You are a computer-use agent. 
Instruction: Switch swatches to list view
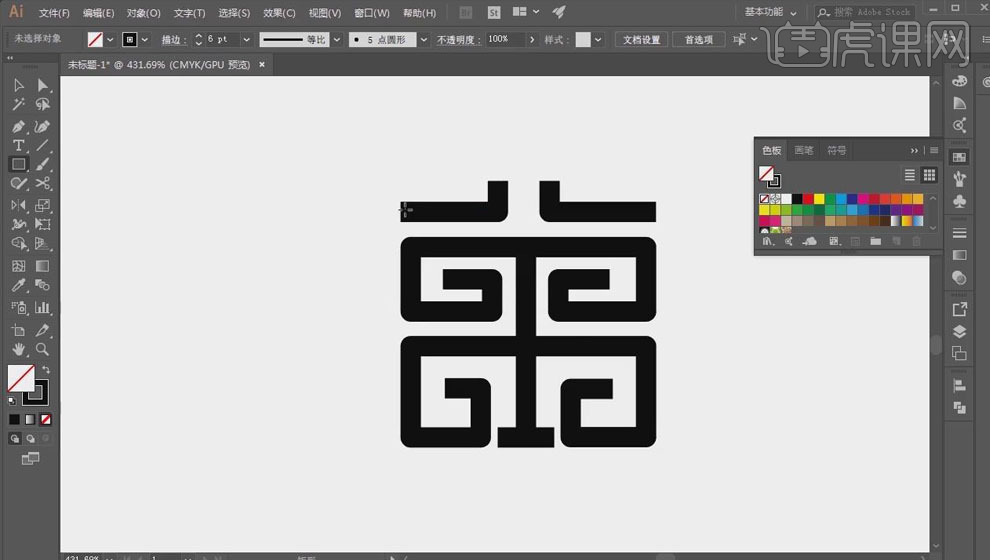(x=909, y=175)
